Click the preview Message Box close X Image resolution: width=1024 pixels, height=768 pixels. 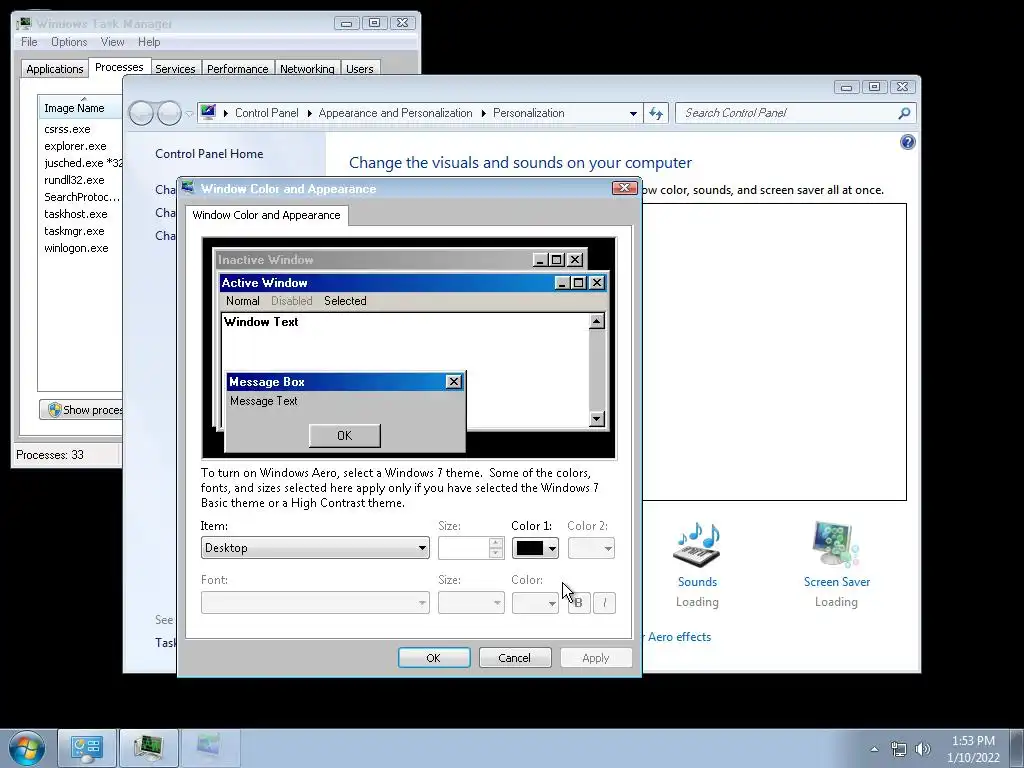coord(454,382)
